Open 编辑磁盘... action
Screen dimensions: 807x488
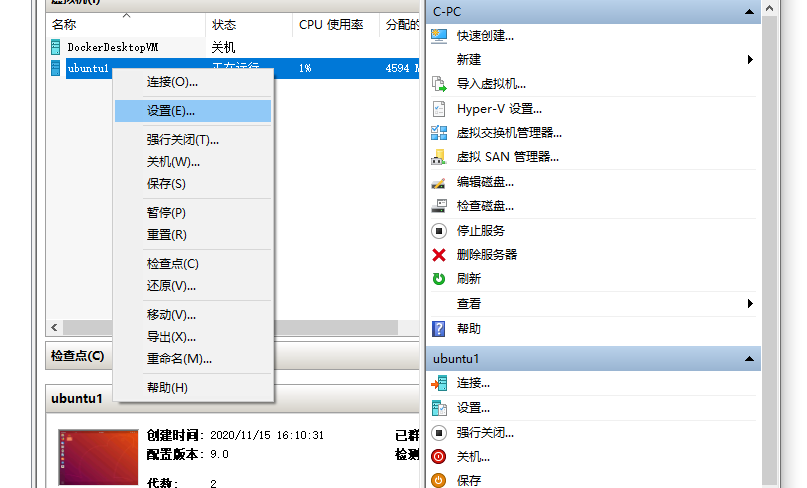(x=485, y=182)
